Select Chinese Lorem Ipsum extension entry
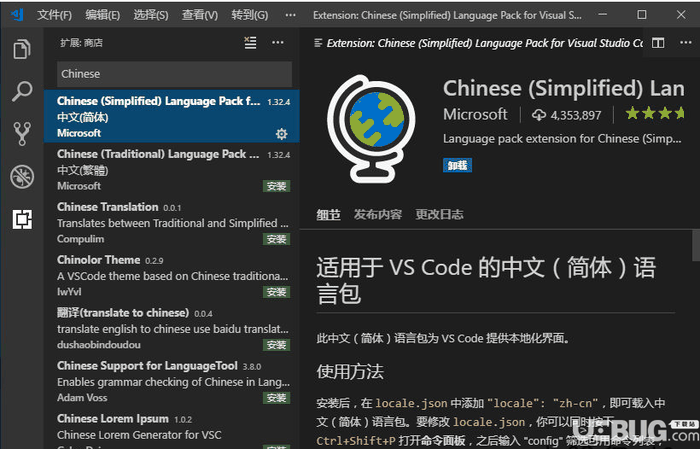The image size is (700, 449). (x=172, y=428)
